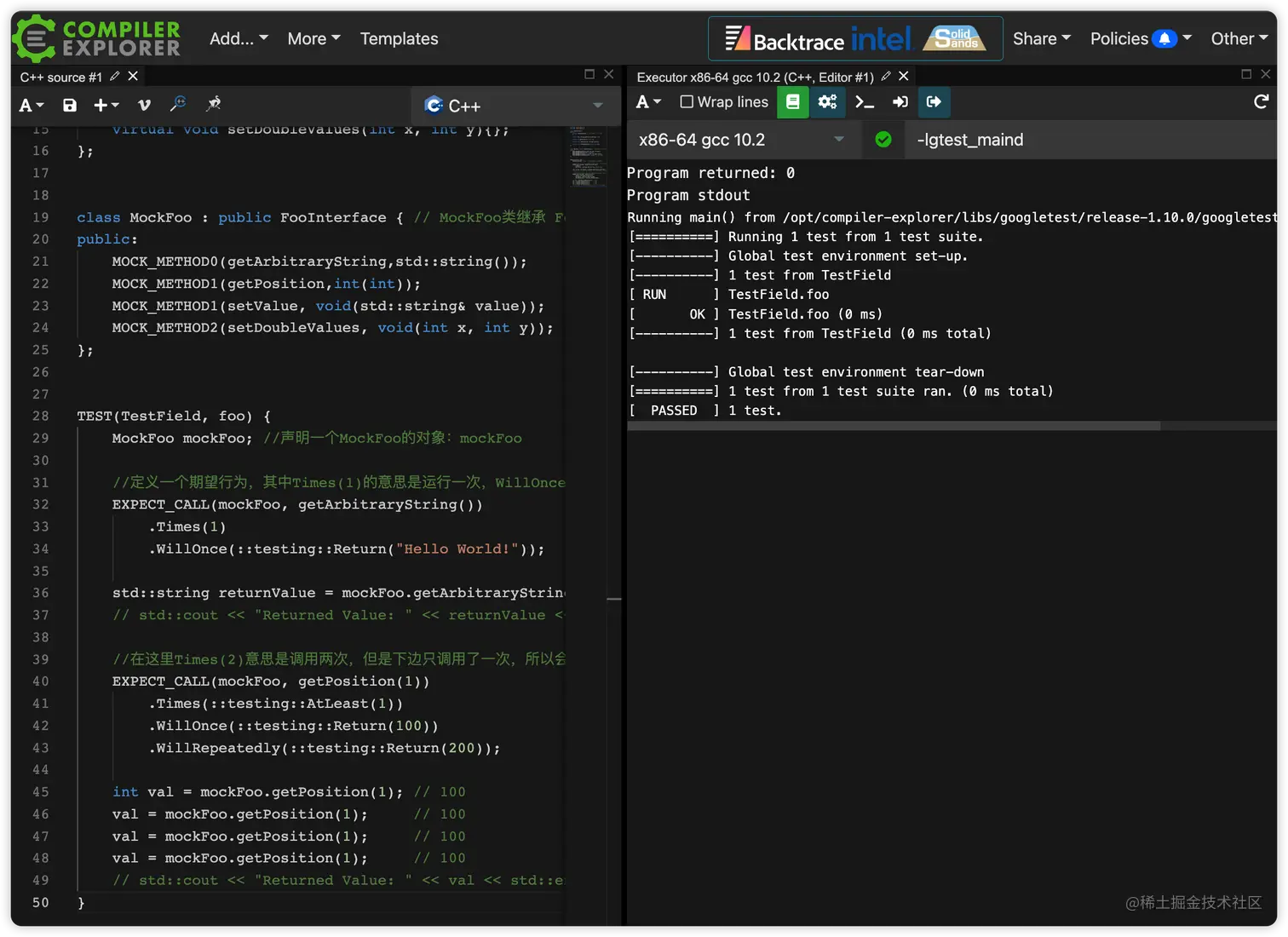The width and height of the screenshot is (1288, 937).
Task: Click 'class MockFoo' on line 19
Action: 134,218
